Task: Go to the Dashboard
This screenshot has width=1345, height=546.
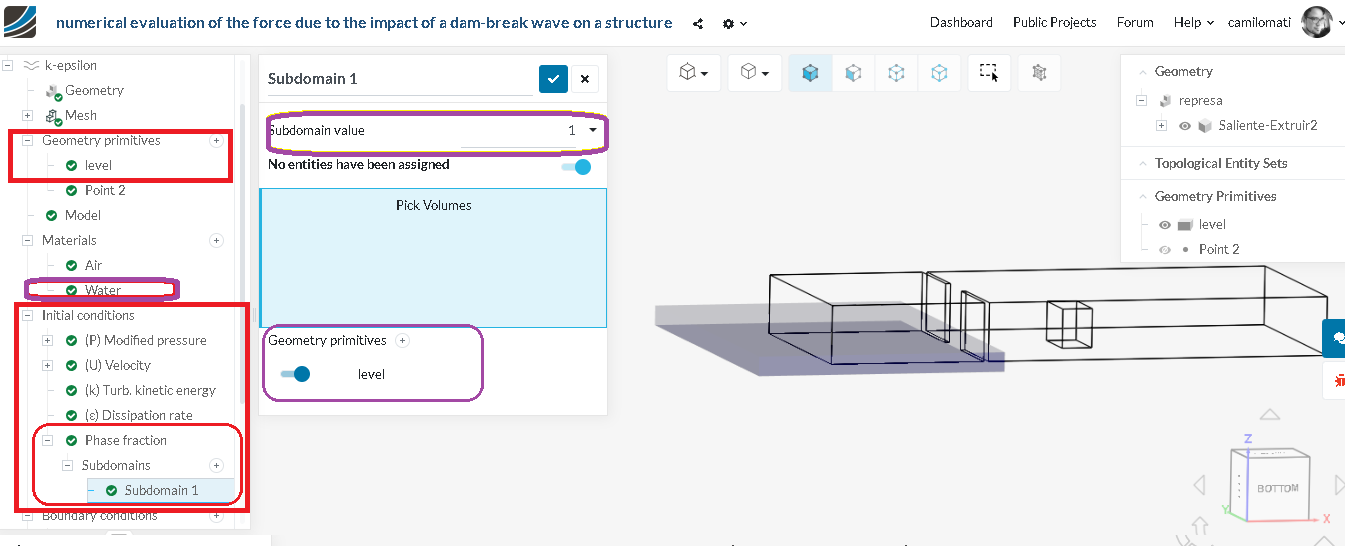Action: pos(961,22)
